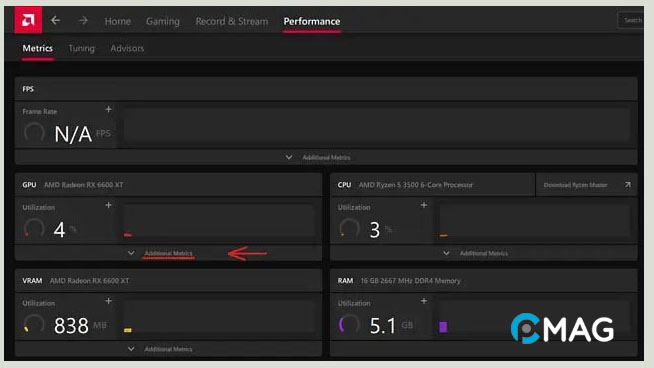
Task: Go back with the left arrow
Action: (55, 20)
